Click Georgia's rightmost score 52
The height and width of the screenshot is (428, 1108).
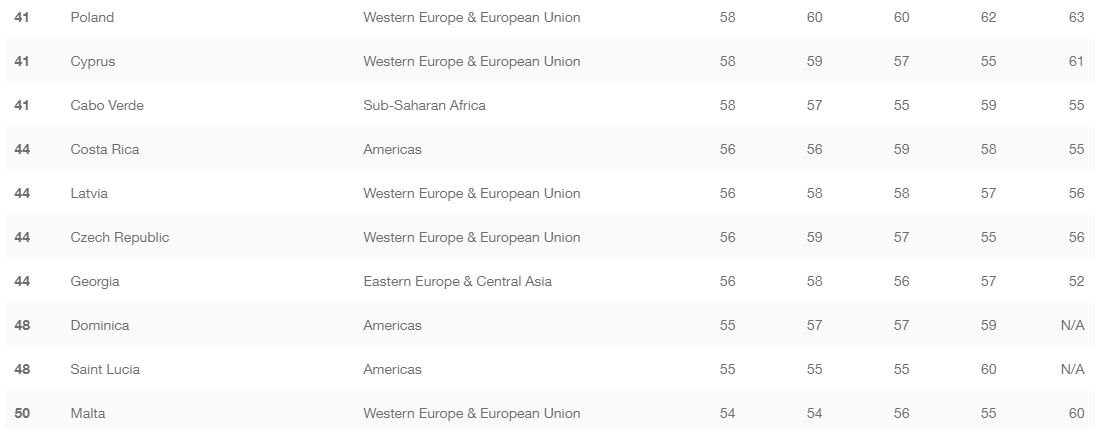[x=1076, y=282]
